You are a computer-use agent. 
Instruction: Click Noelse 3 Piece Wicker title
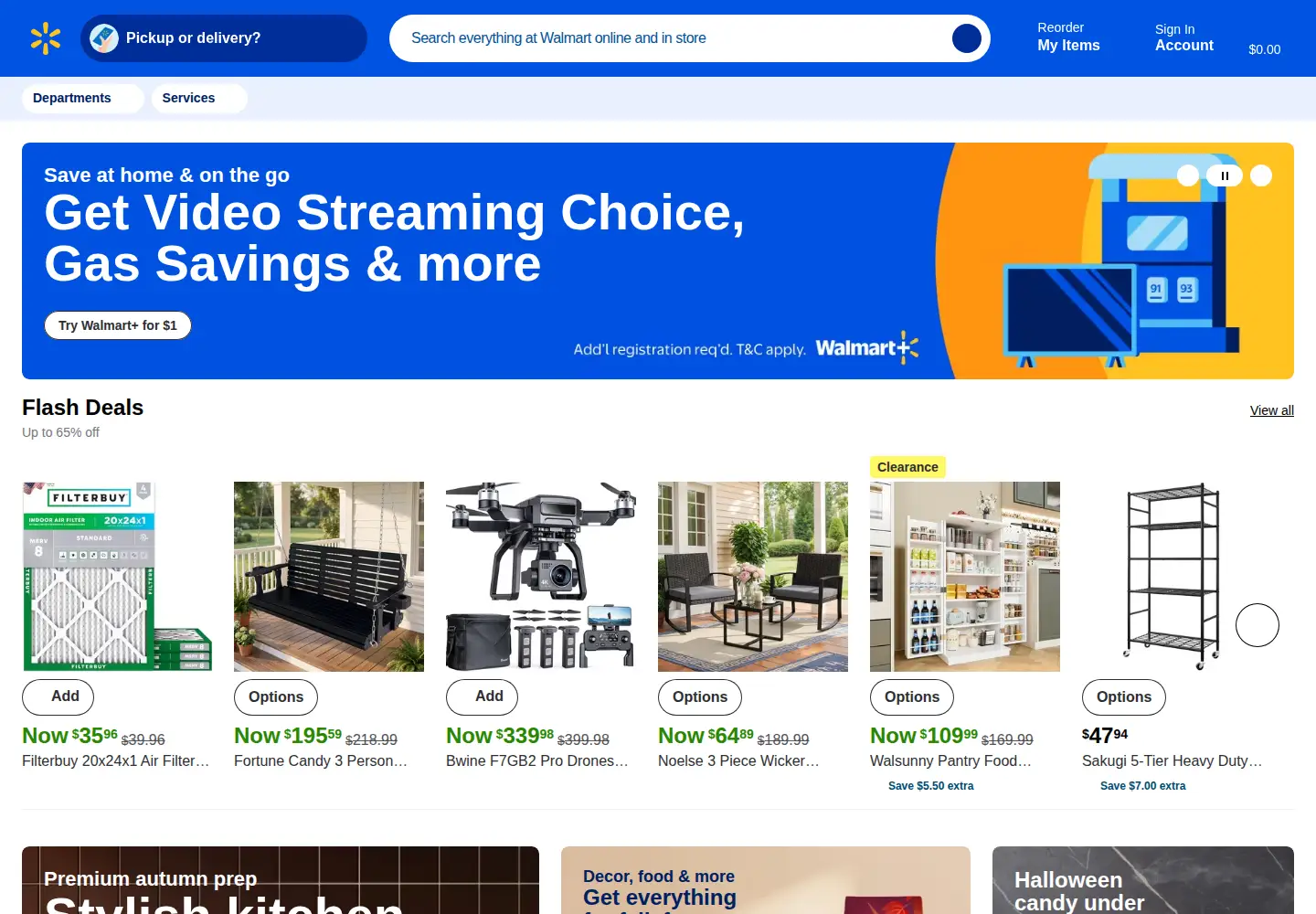coord(738,760)
